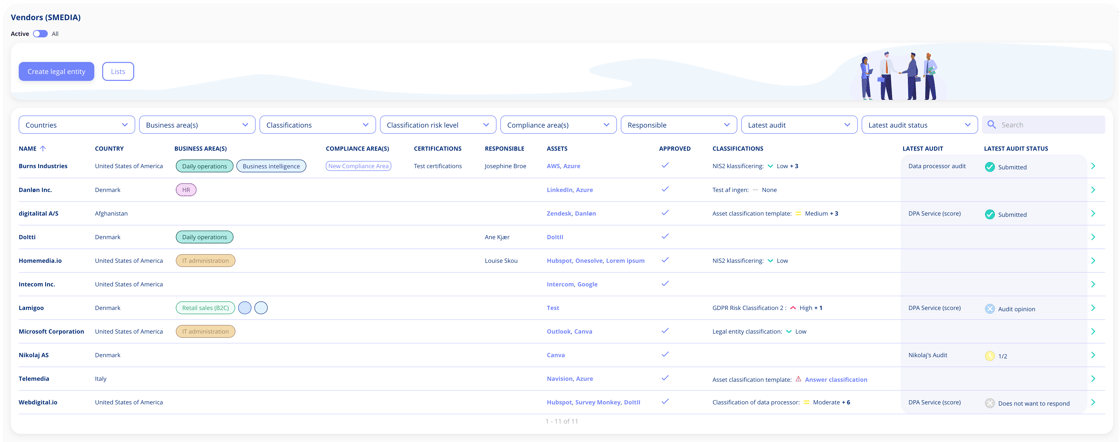Image resolution: width=1120 pixels, height=442 pixels.
Task: Click the sort arrow next to NAME
Action: click(42, 149)
